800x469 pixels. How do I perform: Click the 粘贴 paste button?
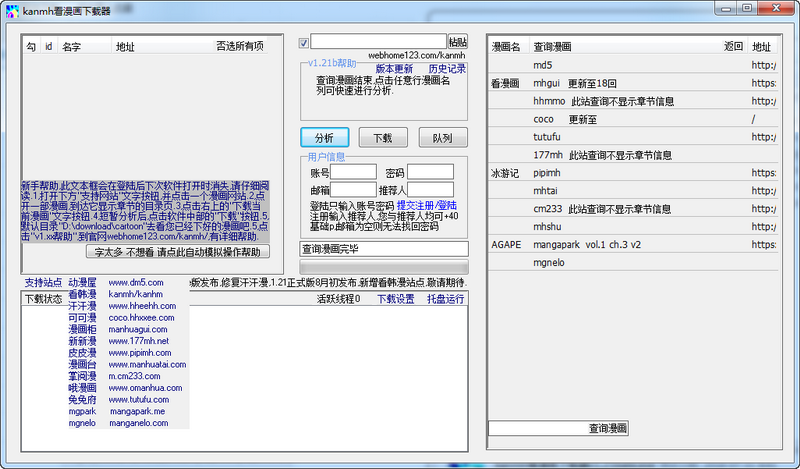[458, 42]
